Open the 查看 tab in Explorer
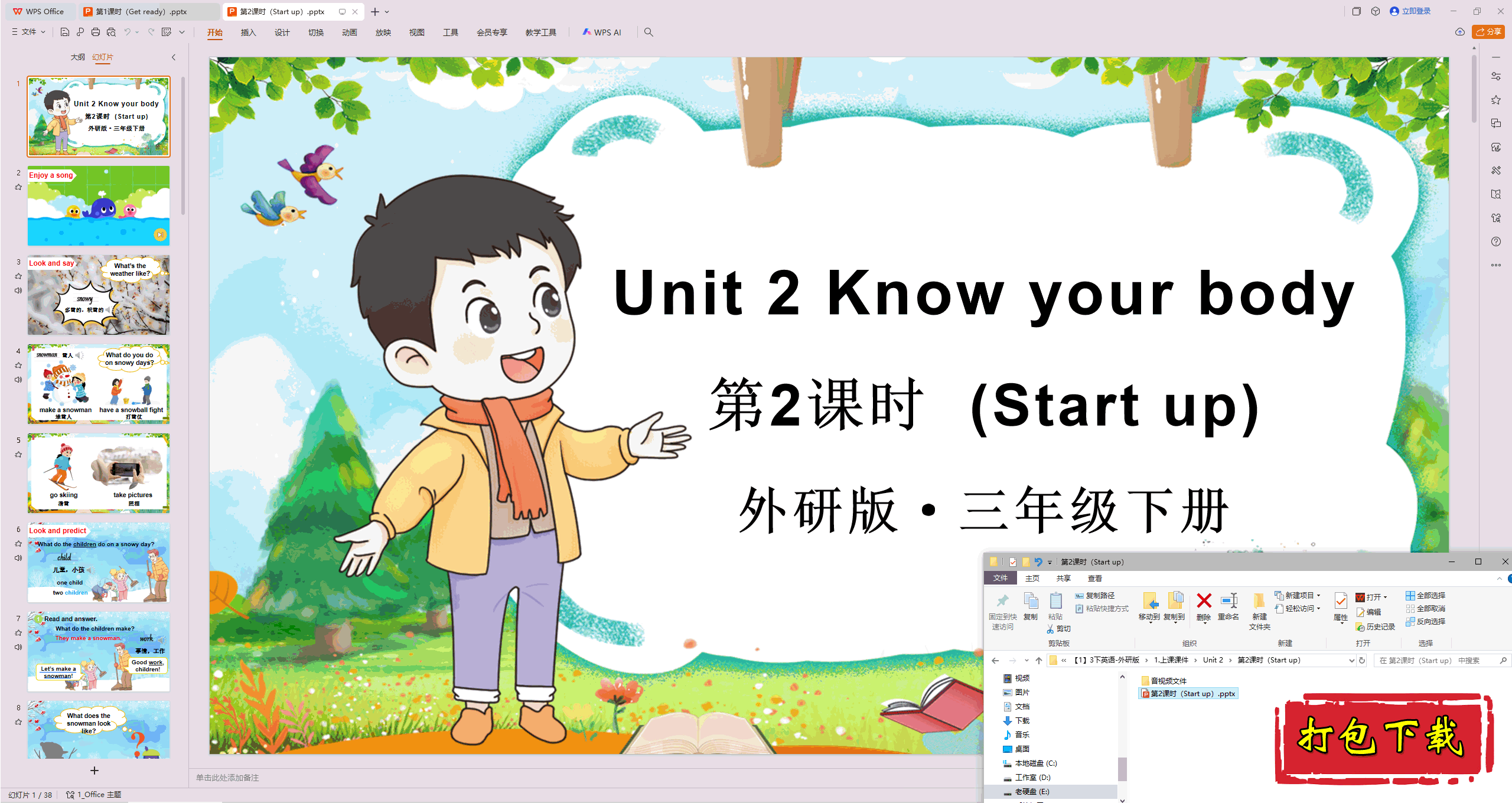Viewport: 1512px width, 803px height. click(1095, 579)
